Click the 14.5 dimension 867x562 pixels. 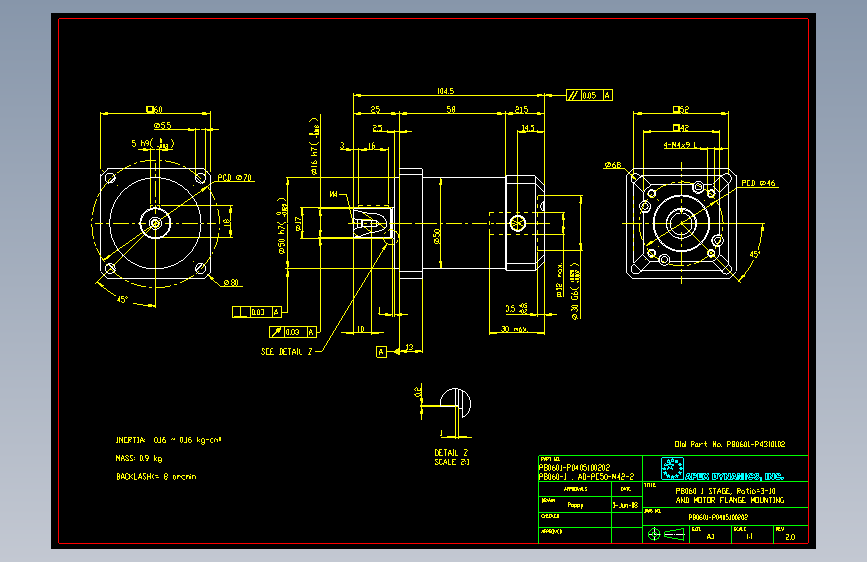tap(528, 128)
